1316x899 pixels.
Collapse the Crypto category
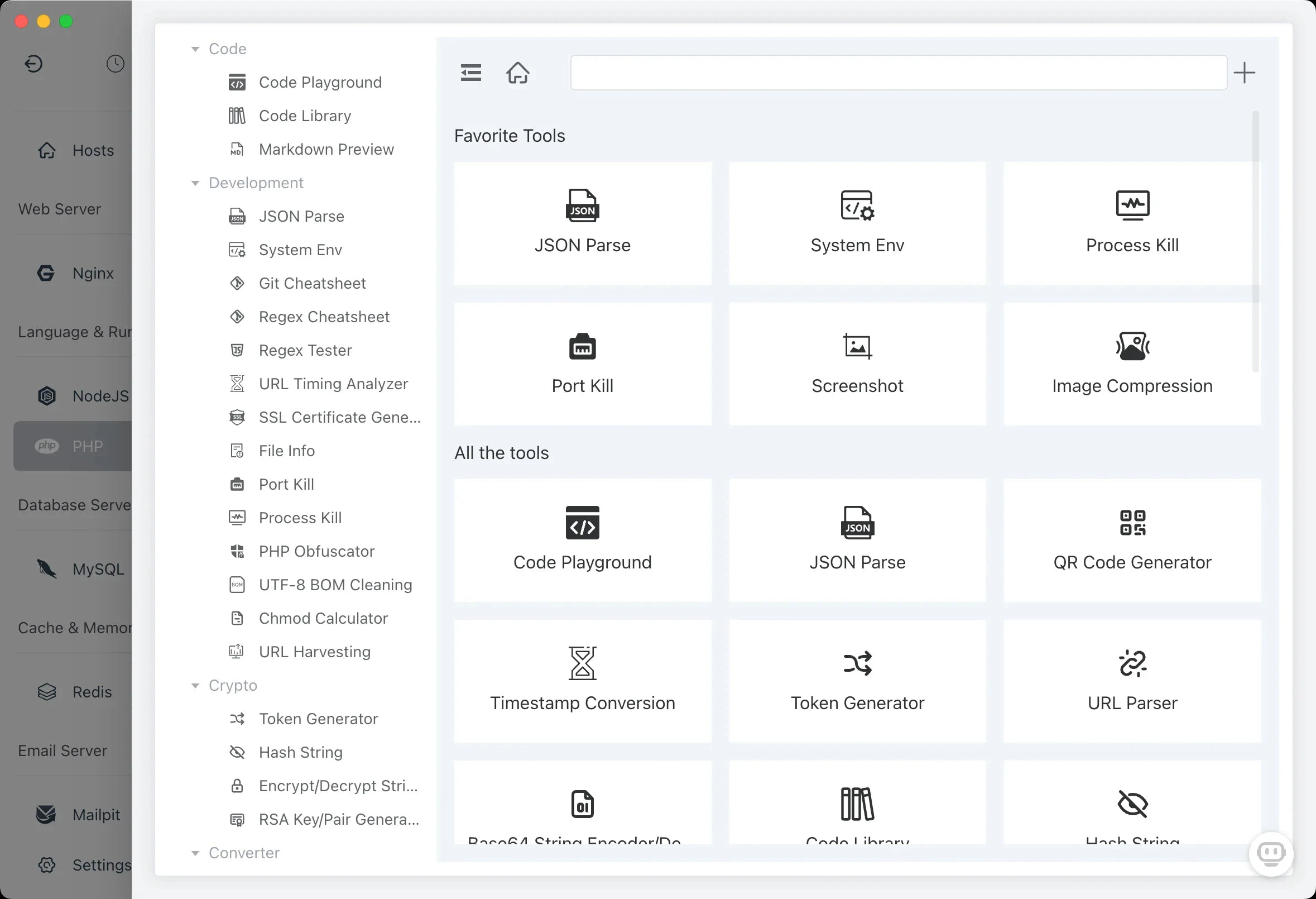195,686
